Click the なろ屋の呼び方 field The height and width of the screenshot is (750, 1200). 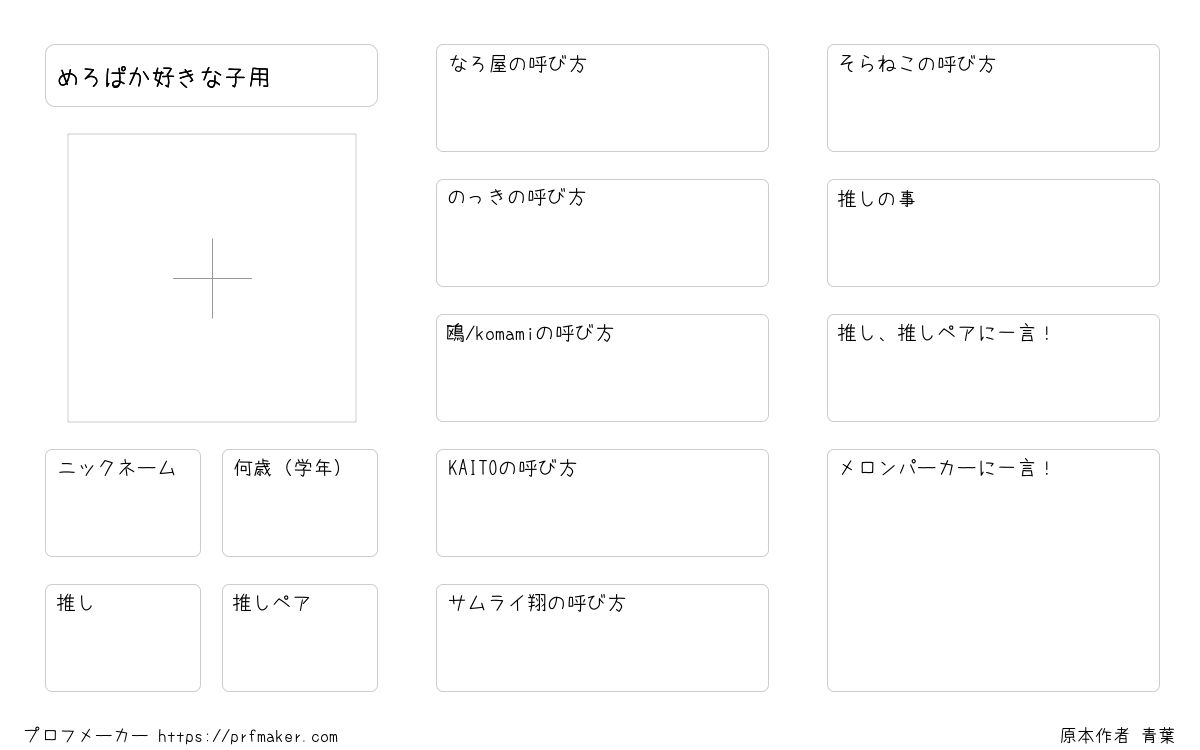pyautogui.click(x=602, y=98)
